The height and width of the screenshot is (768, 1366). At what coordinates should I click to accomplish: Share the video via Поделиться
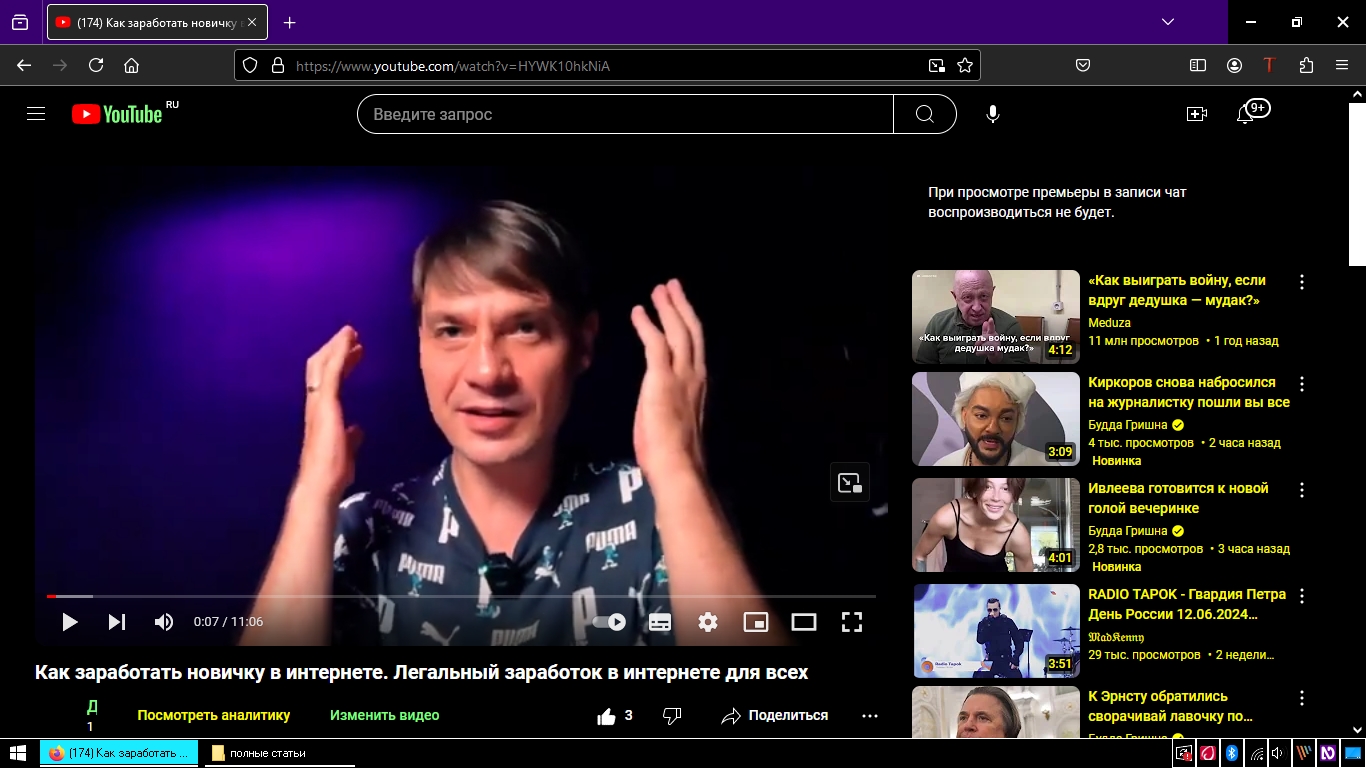[775, 716]
